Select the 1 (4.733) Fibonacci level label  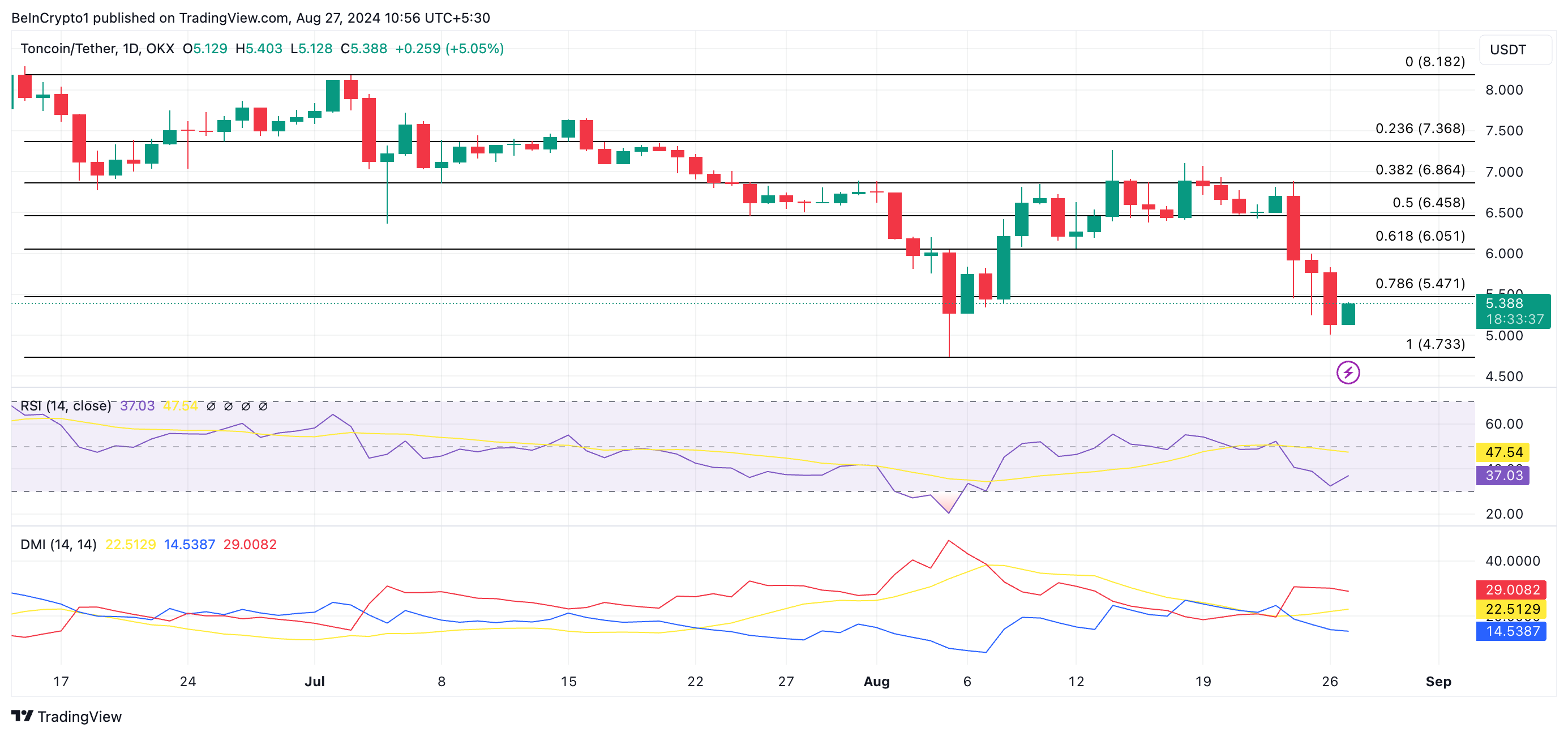click(x=1435, y=345)
